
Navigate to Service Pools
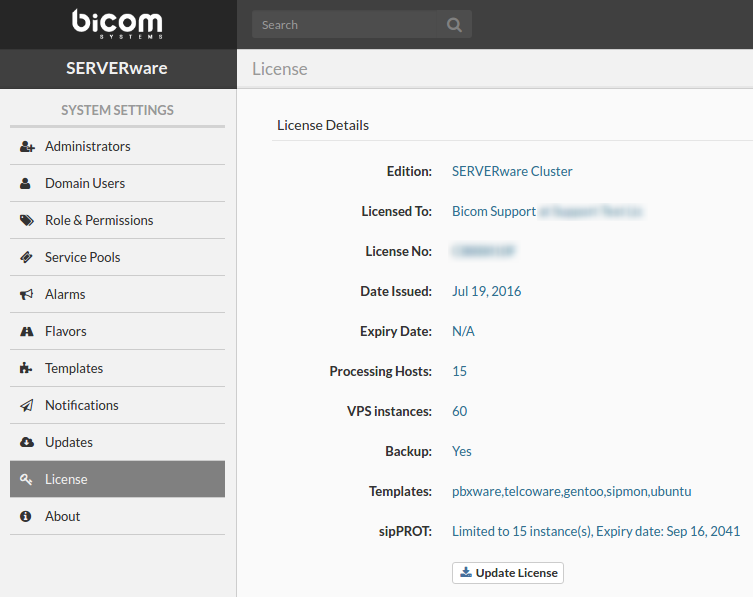click(x=82, y=258)
